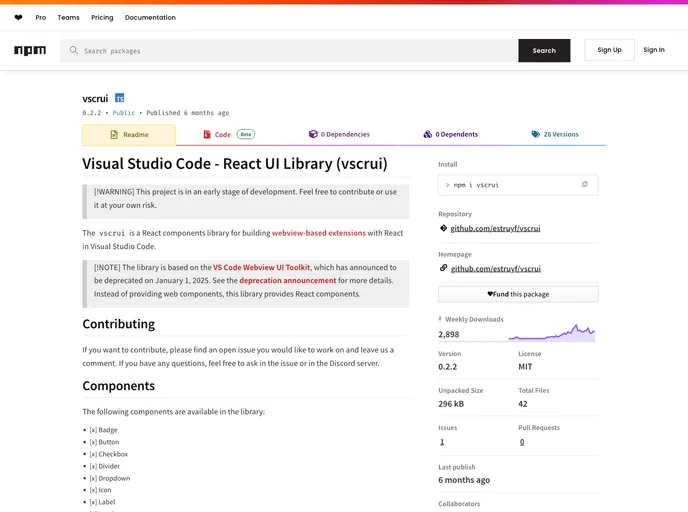The height and width of the screenshot is (512, 688).
Task: Click the '[x] Icon' list item
Action: click(100, 490)
